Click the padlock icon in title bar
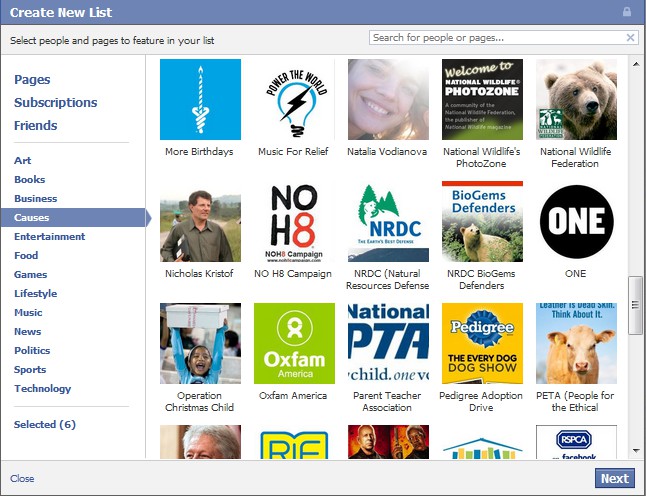The image size is (646, 496). (627, 12)
